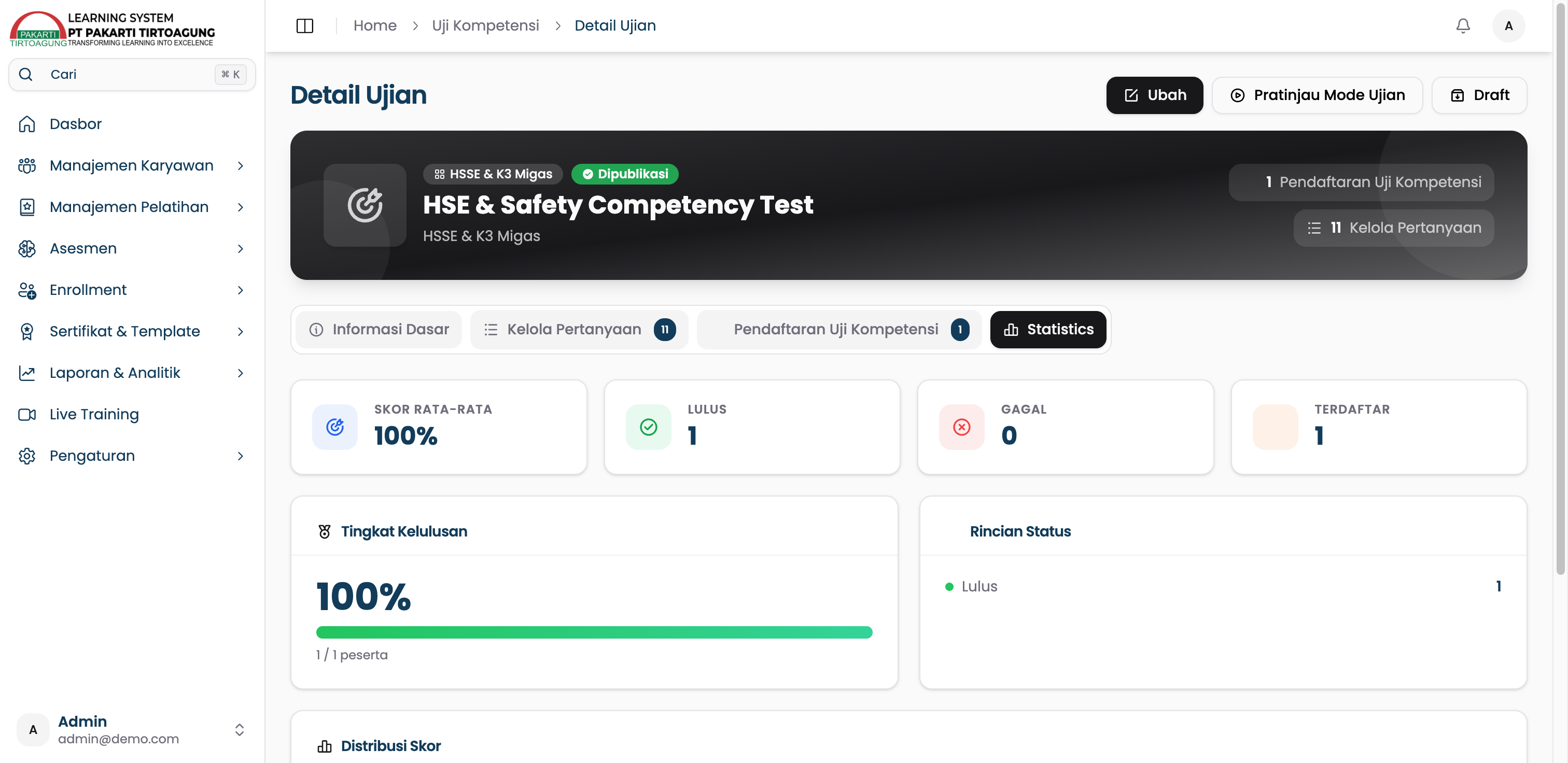Expand the Manajemen Pelatihan menu chevron

click(241, 207)
